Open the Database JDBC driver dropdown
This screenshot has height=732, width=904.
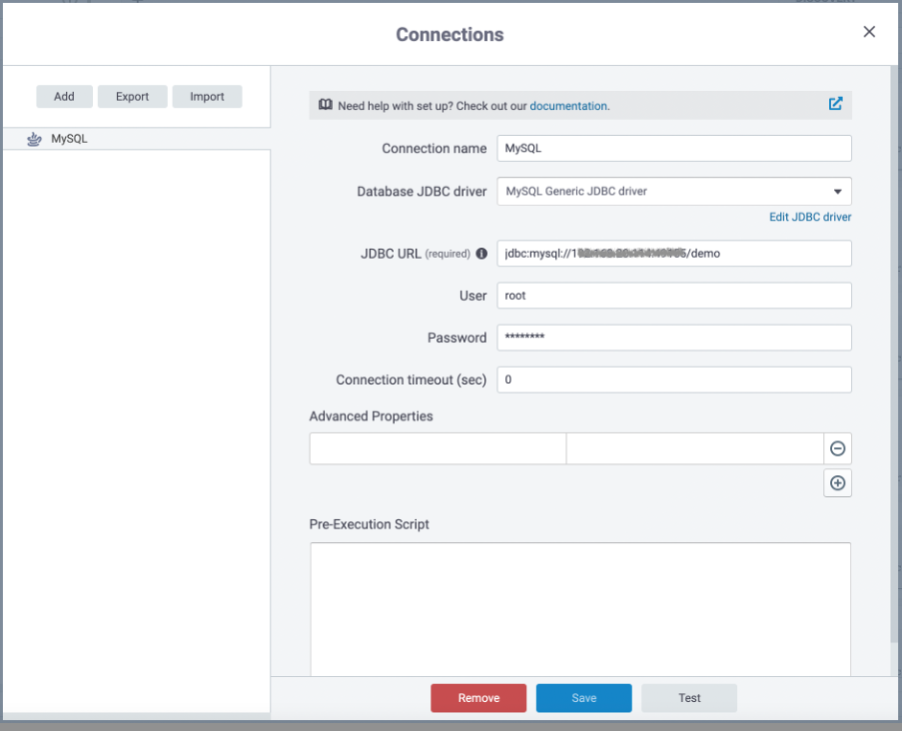[673, 191]
